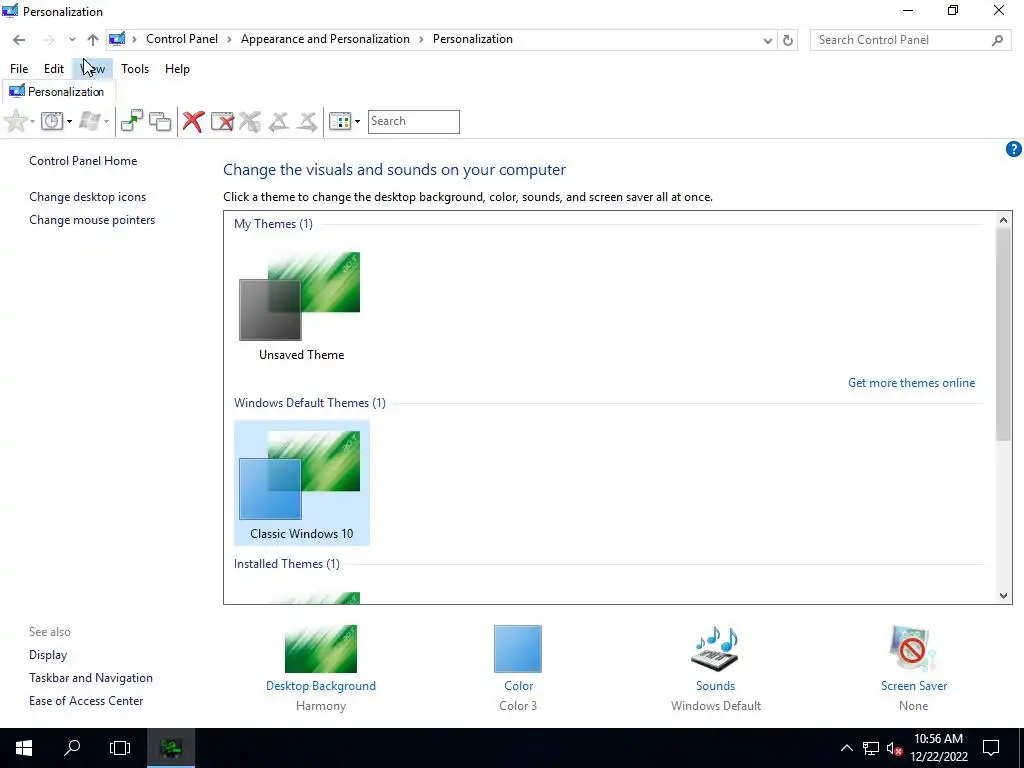Click the search magnifier in Search Control Panel
The height and width of the screenshot is (768, 1024).
(x=997, y=40)
